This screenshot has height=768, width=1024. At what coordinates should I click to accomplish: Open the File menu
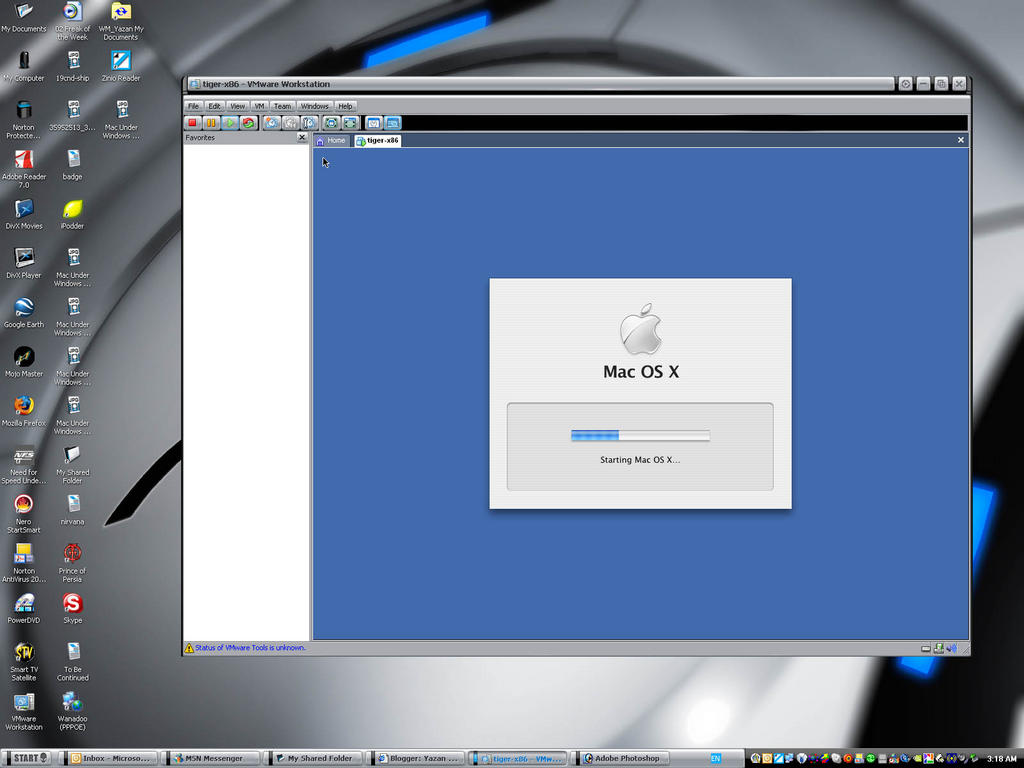pyautogui.click(x=194, y=106)
